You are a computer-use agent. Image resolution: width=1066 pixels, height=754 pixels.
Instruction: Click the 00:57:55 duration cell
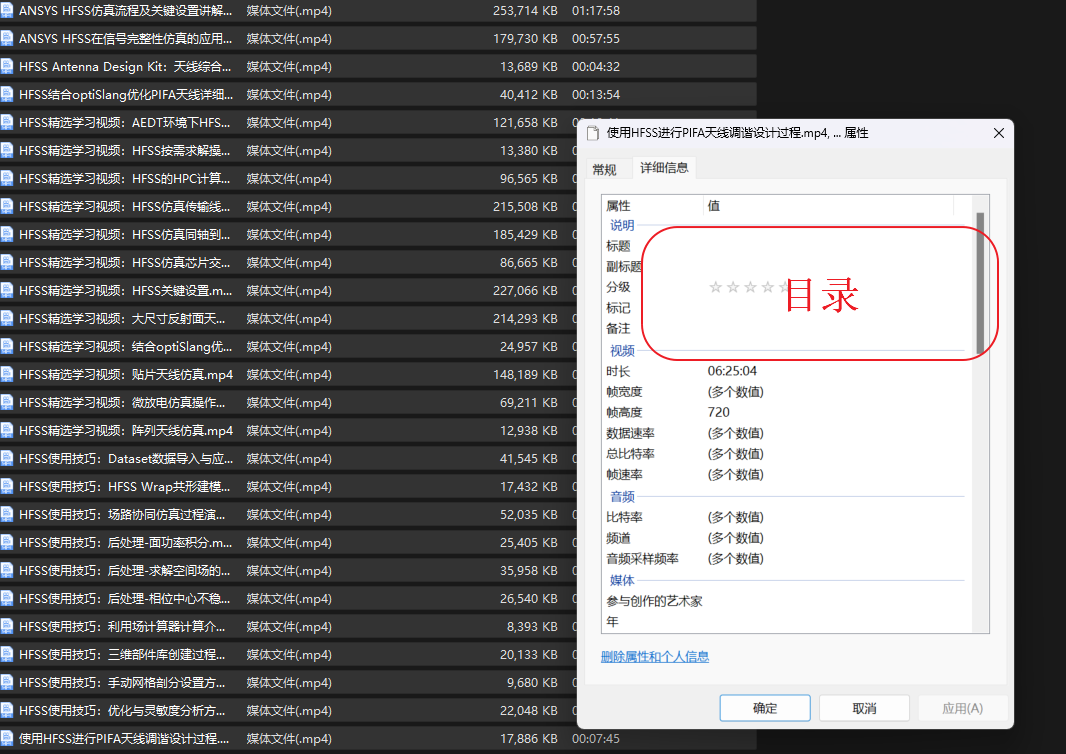[x=596, y=39]
